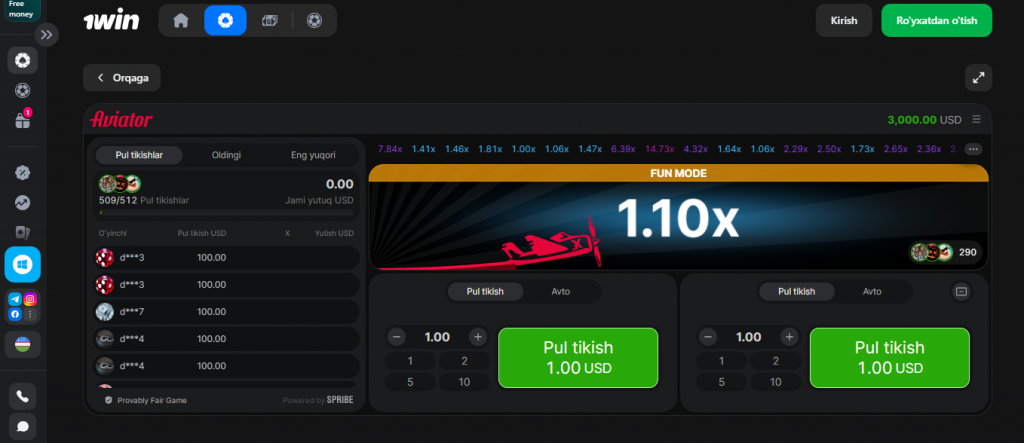1024x443 pixels.
Task: Increase right bet amount with plus
Action: tap(790, 337)
